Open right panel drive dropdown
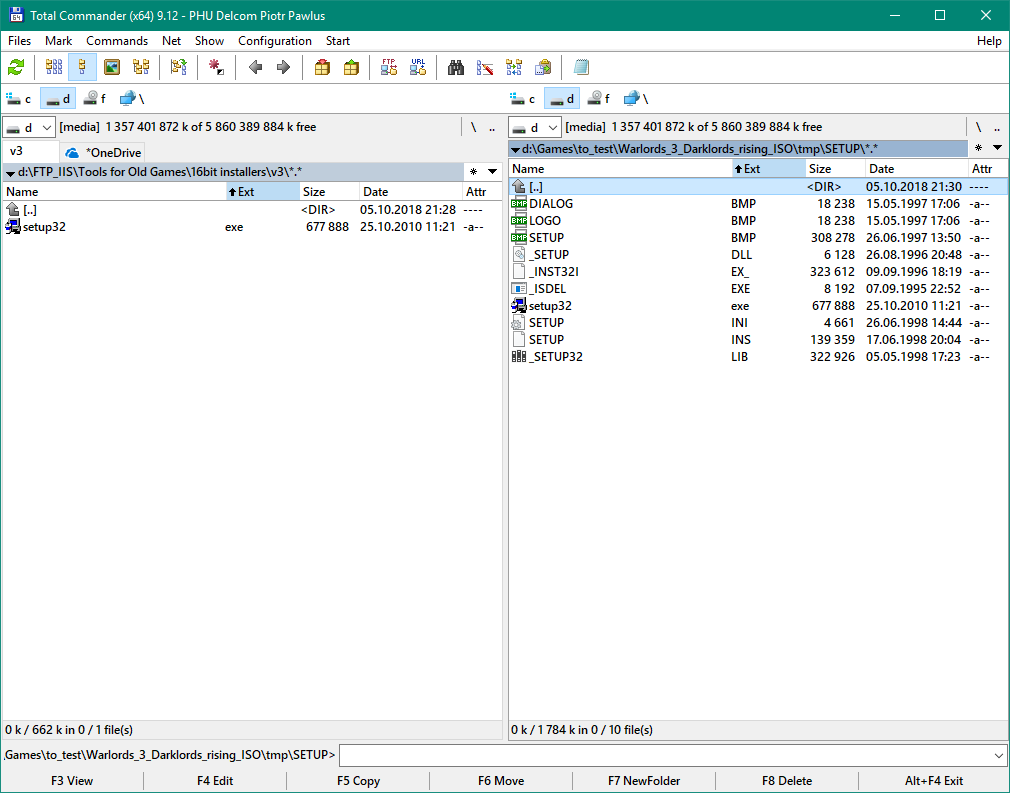Viewport: 1010px width, 793px height. click(x=535, y=128)
